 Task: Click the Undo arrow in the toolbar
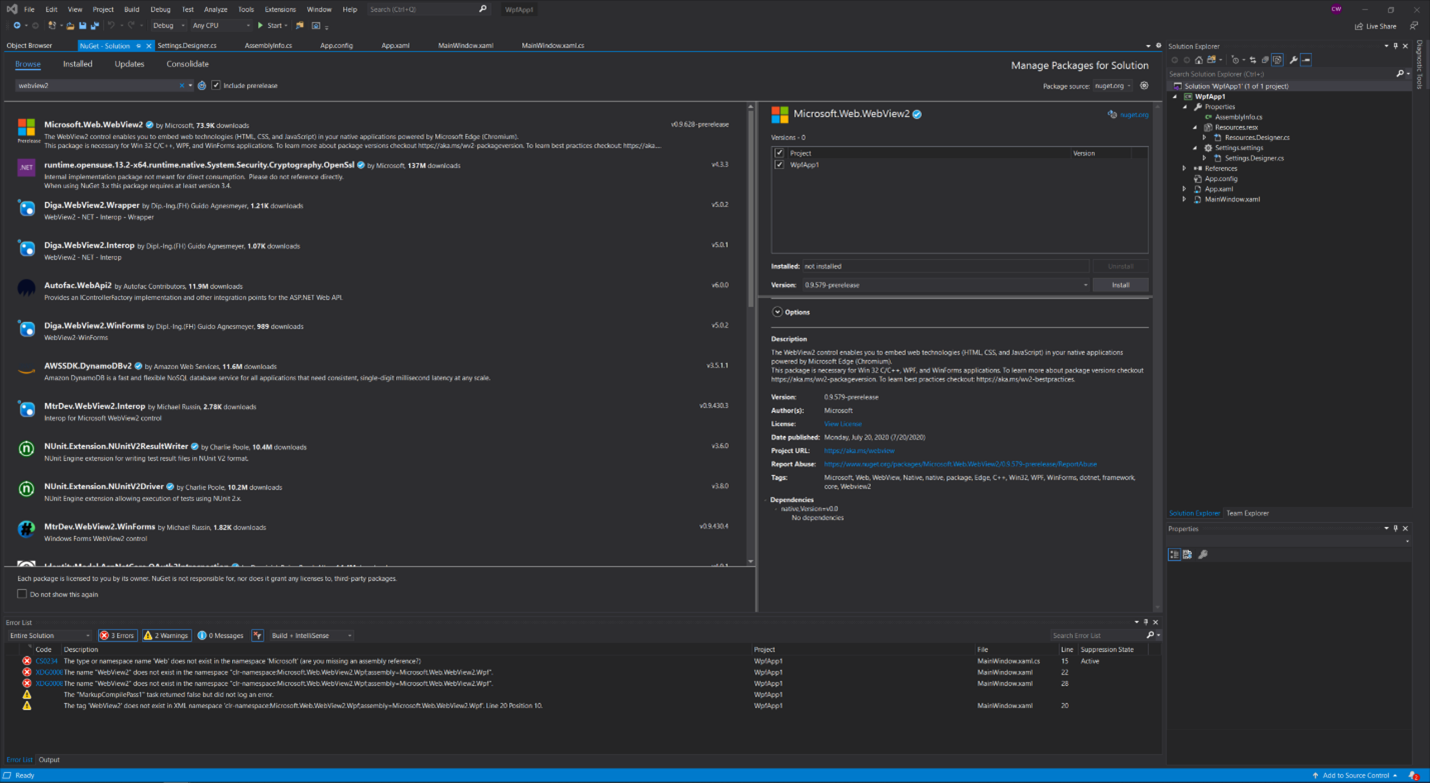[111, 26]
